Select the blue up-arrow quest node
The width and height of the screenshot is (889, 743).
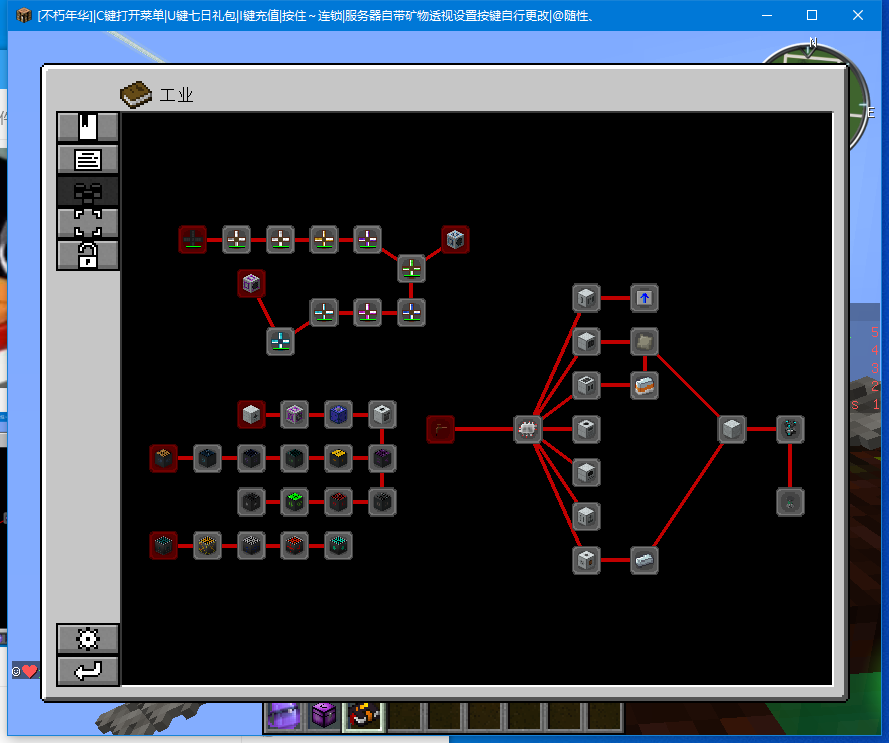[644, 298]
